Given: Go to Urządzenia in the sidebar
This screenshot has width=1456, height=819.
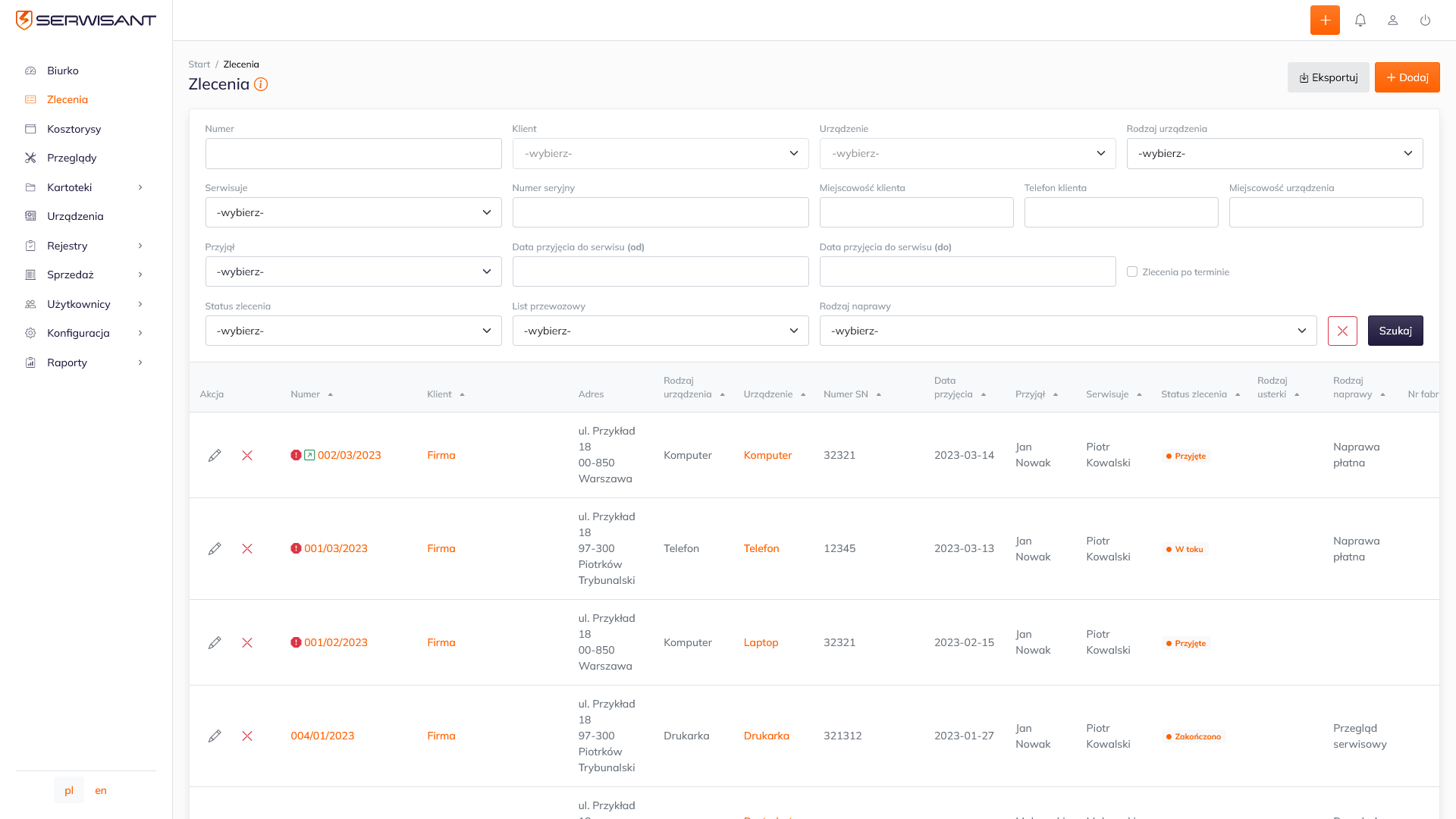Looking at the screenshot, I should tap(75, 216).
